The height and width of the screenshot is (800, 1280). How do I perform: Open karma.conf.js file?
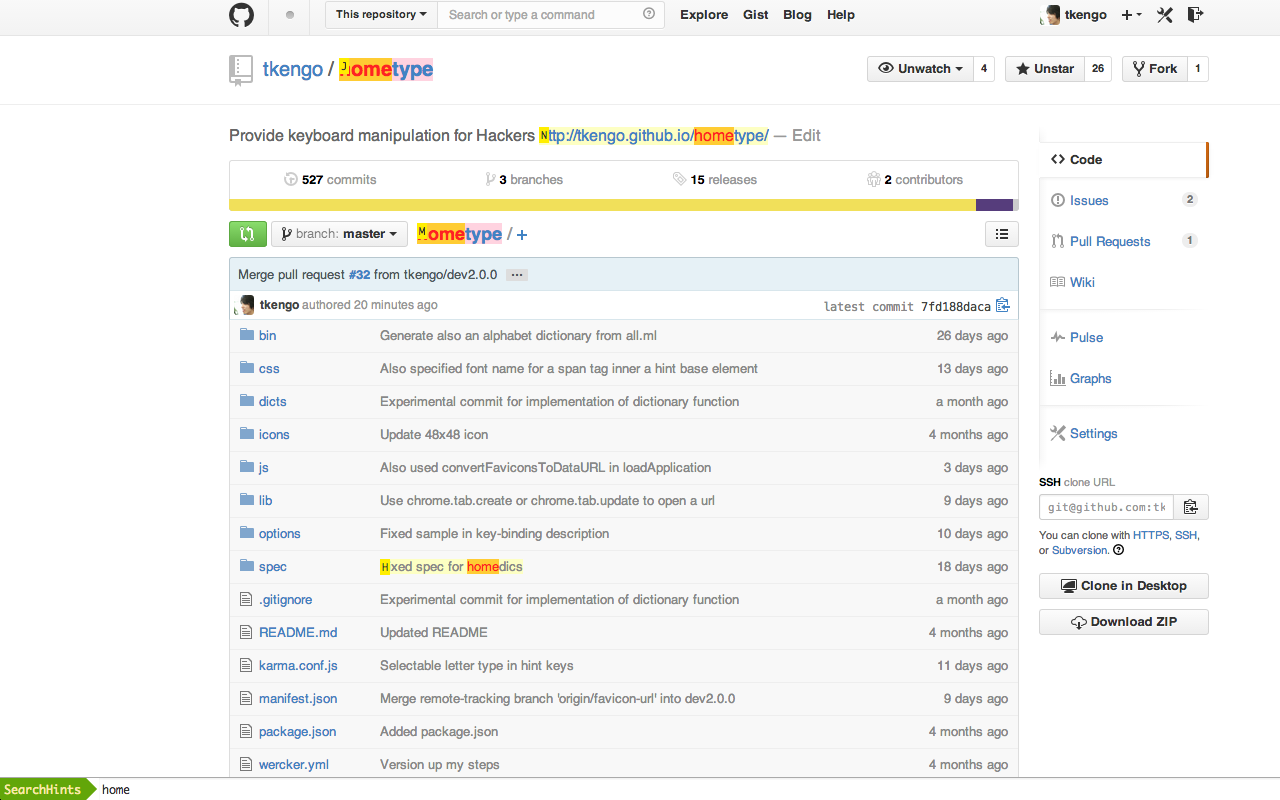[298, 665]
